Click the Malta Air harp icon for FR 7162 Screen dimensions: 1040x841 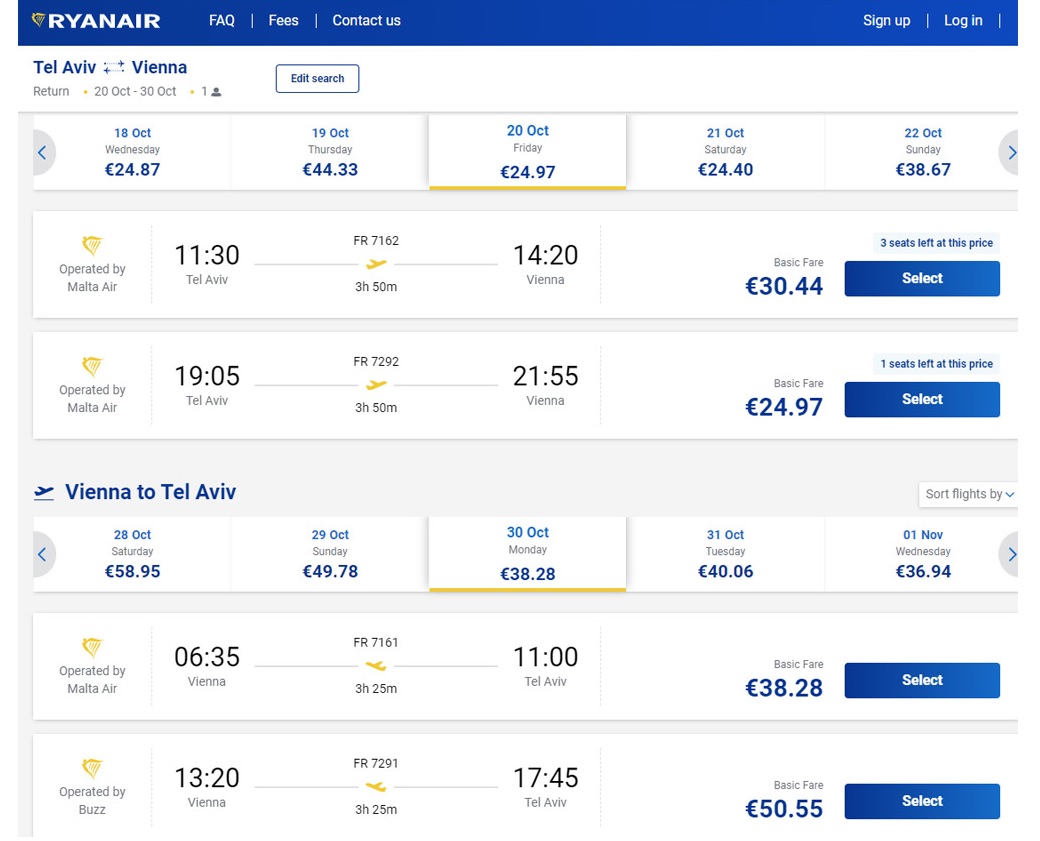click(x=92, y=246)
